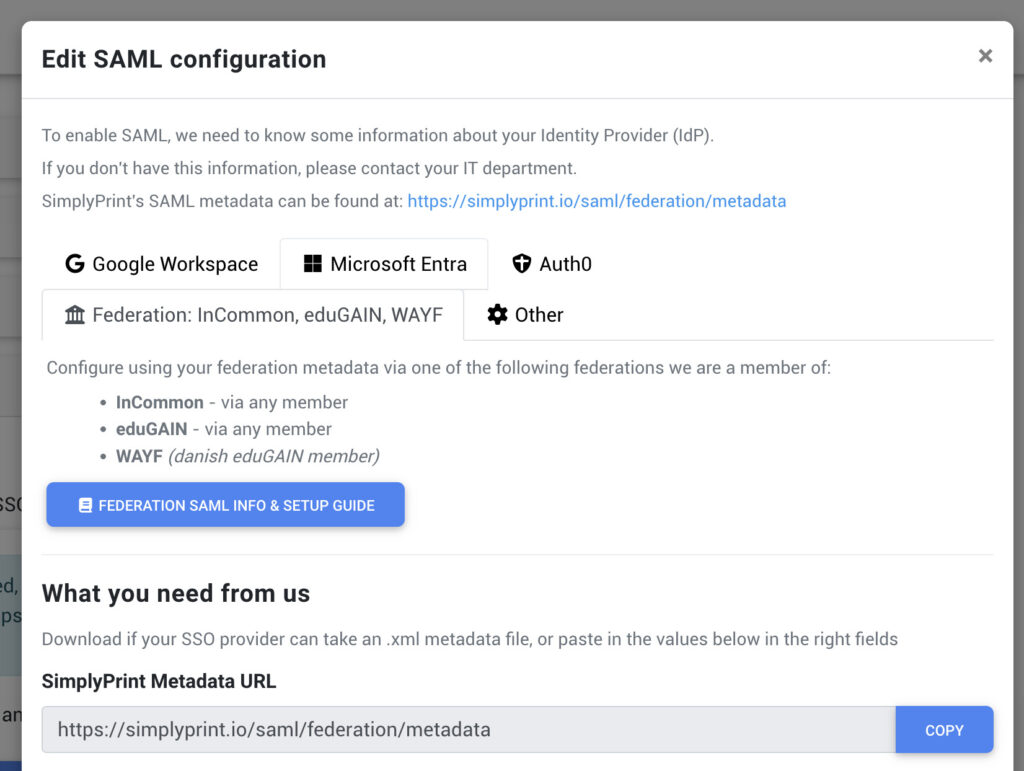Screen dimensions: 1024x771
Task: Click inside the SimplyPrint Metadata URL field
Action: tap(468, 730)
